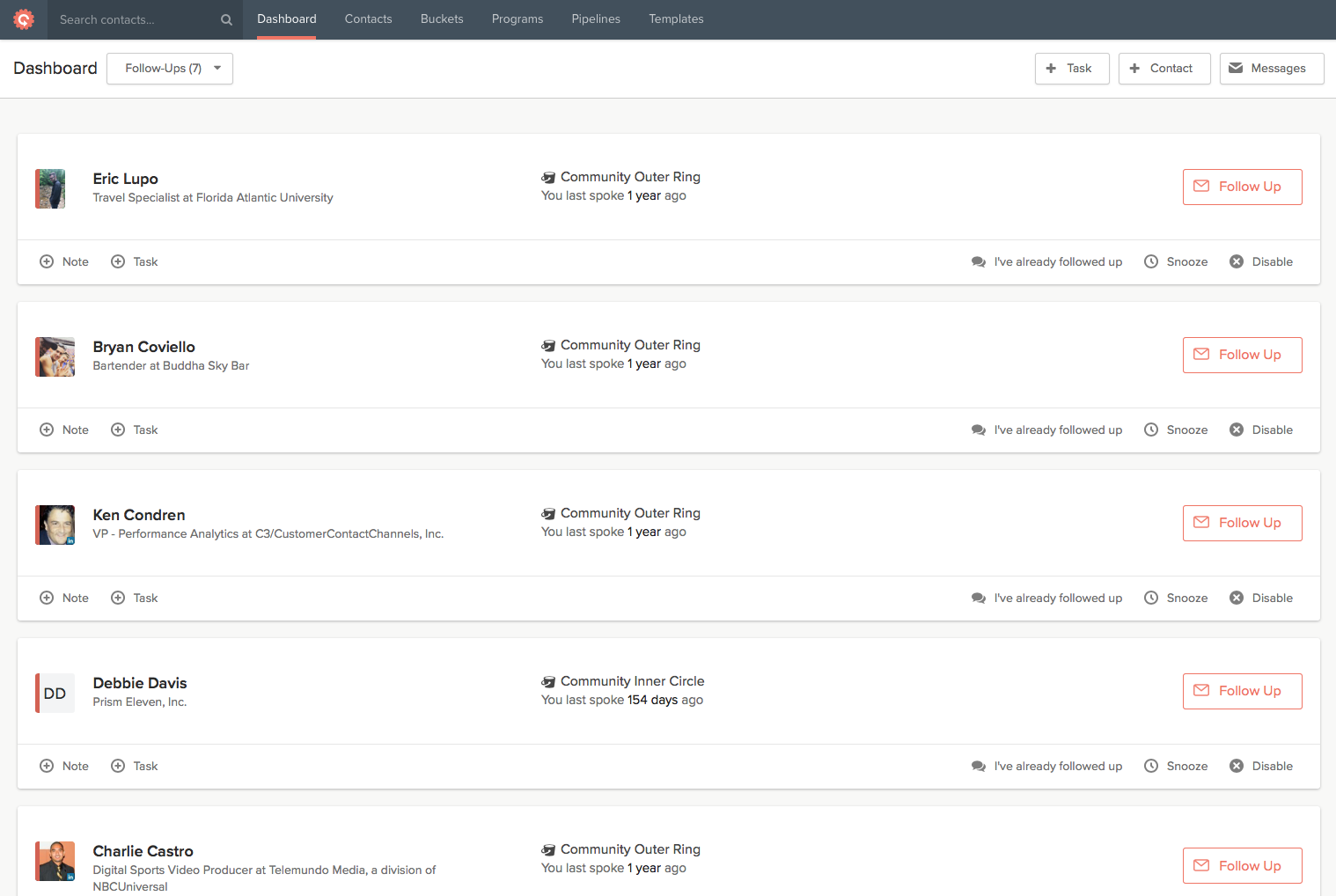This screenshot has width=1336, height=896.
Task: Open Ken Condren's profile photo
Action: pyautogui.click(x=55, y=525)
